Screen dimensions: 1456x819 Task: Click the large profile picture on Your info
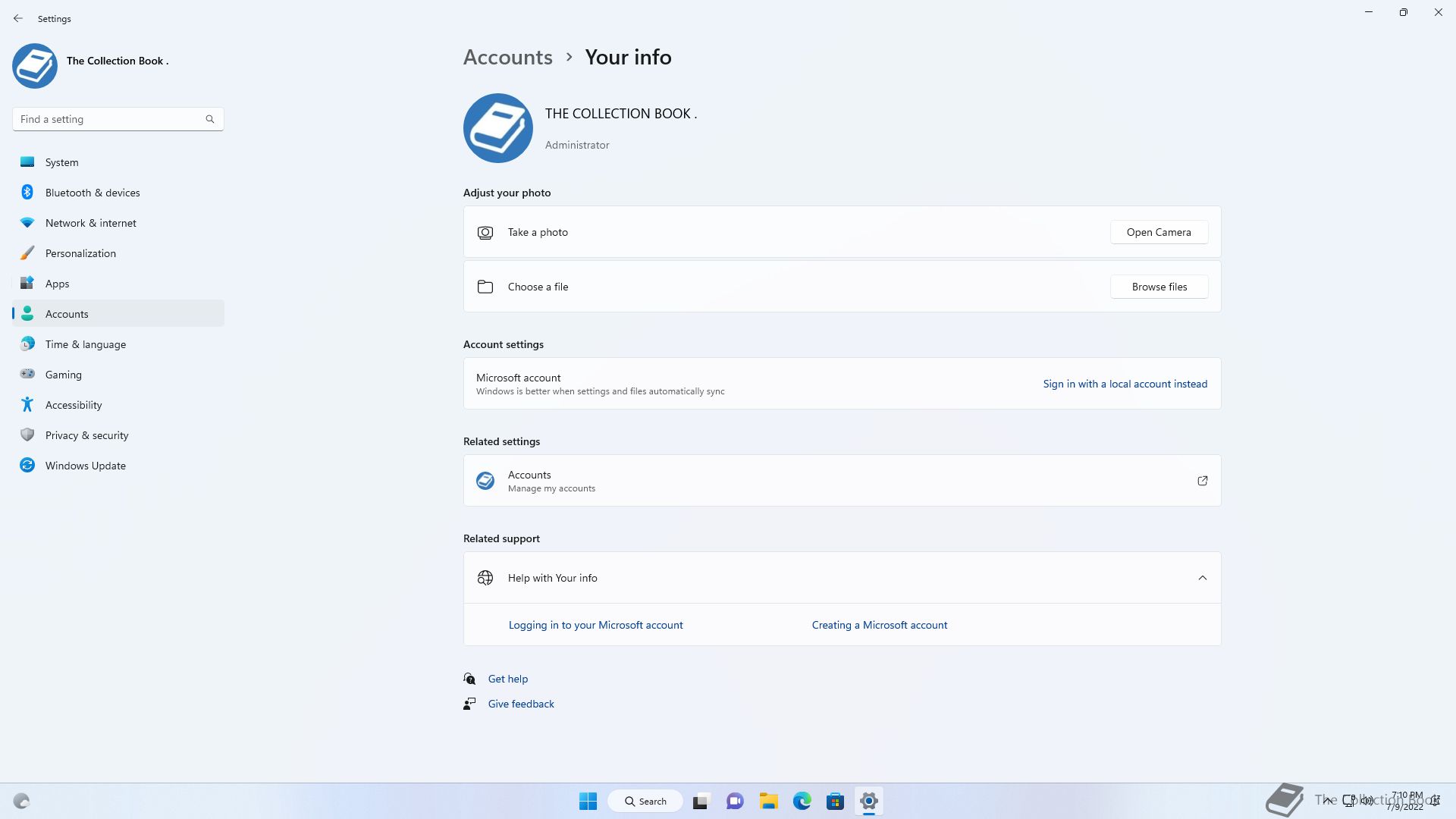(498, 128)
